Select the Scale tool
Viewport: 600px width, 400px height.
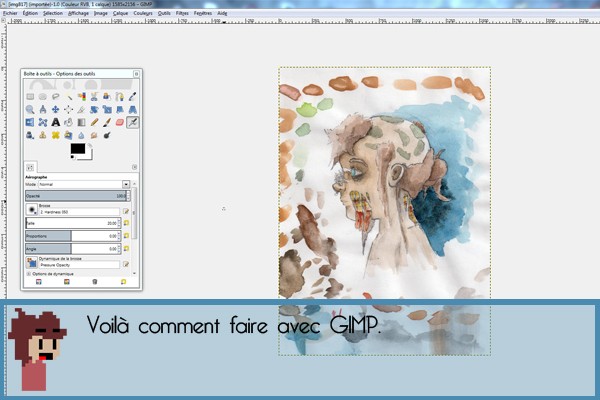pos(107,110)
